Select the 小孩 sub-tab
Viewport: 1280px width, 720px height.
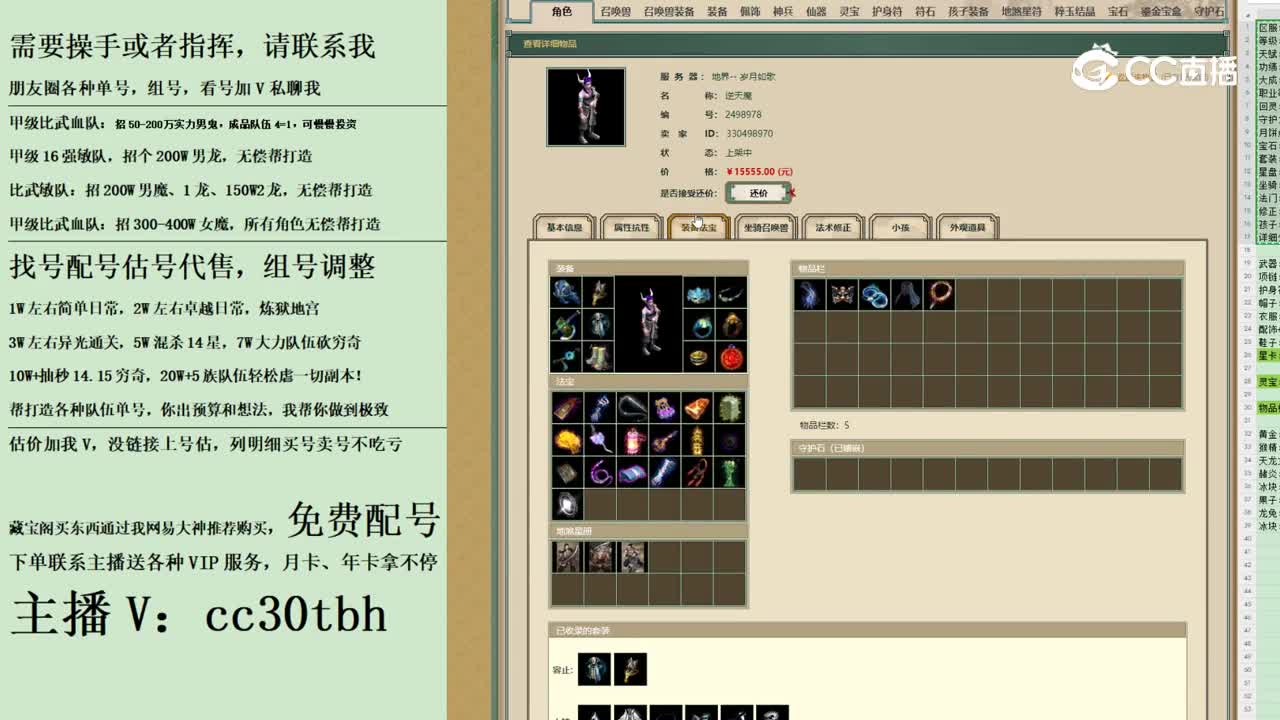900,227
